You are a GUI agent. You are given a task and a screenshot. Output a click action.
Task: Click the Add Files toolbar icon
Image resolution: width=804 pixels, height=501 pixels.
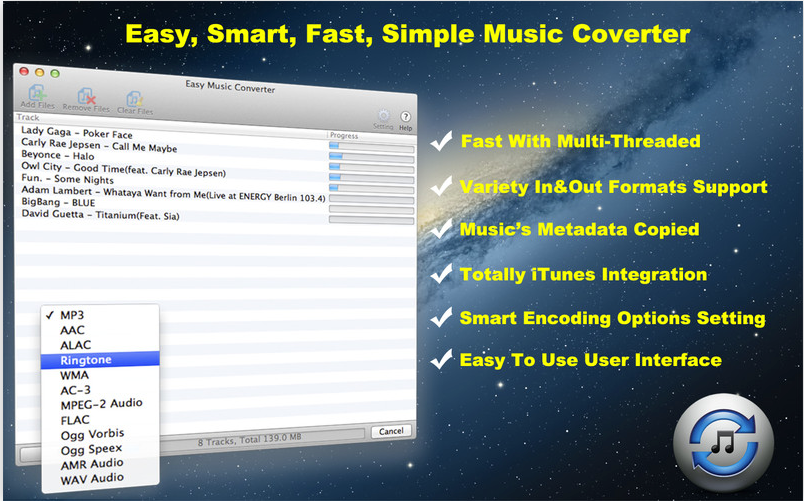click(x=37, y=95)
